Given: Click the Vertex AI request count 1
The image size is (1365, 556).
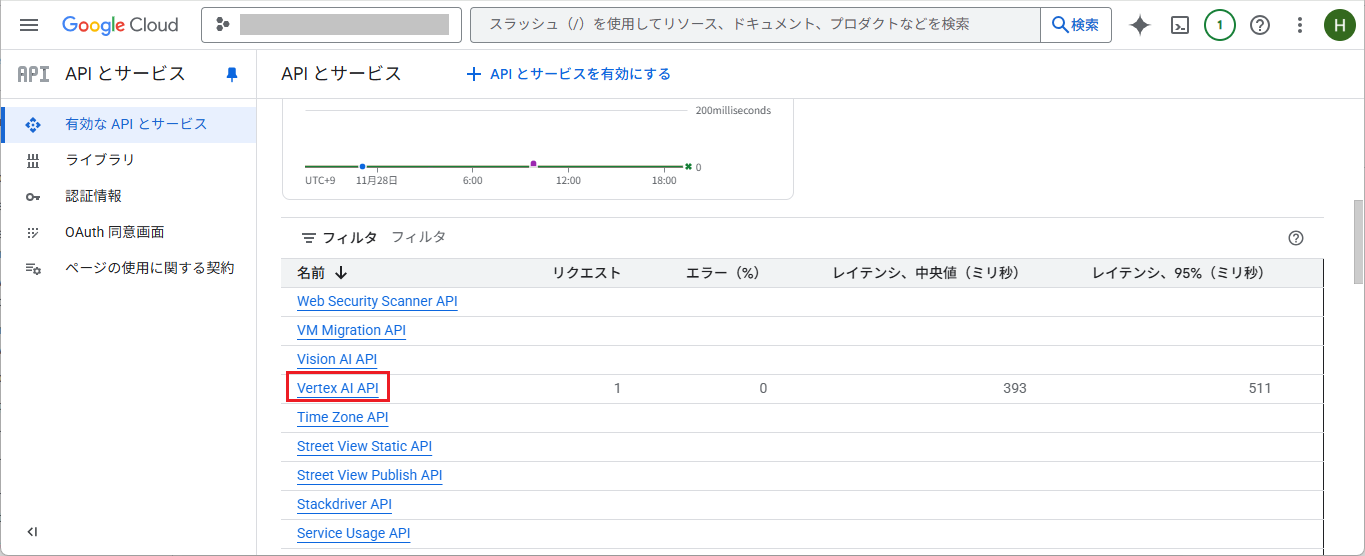Looking at the screenshot, I should [617, 388].
